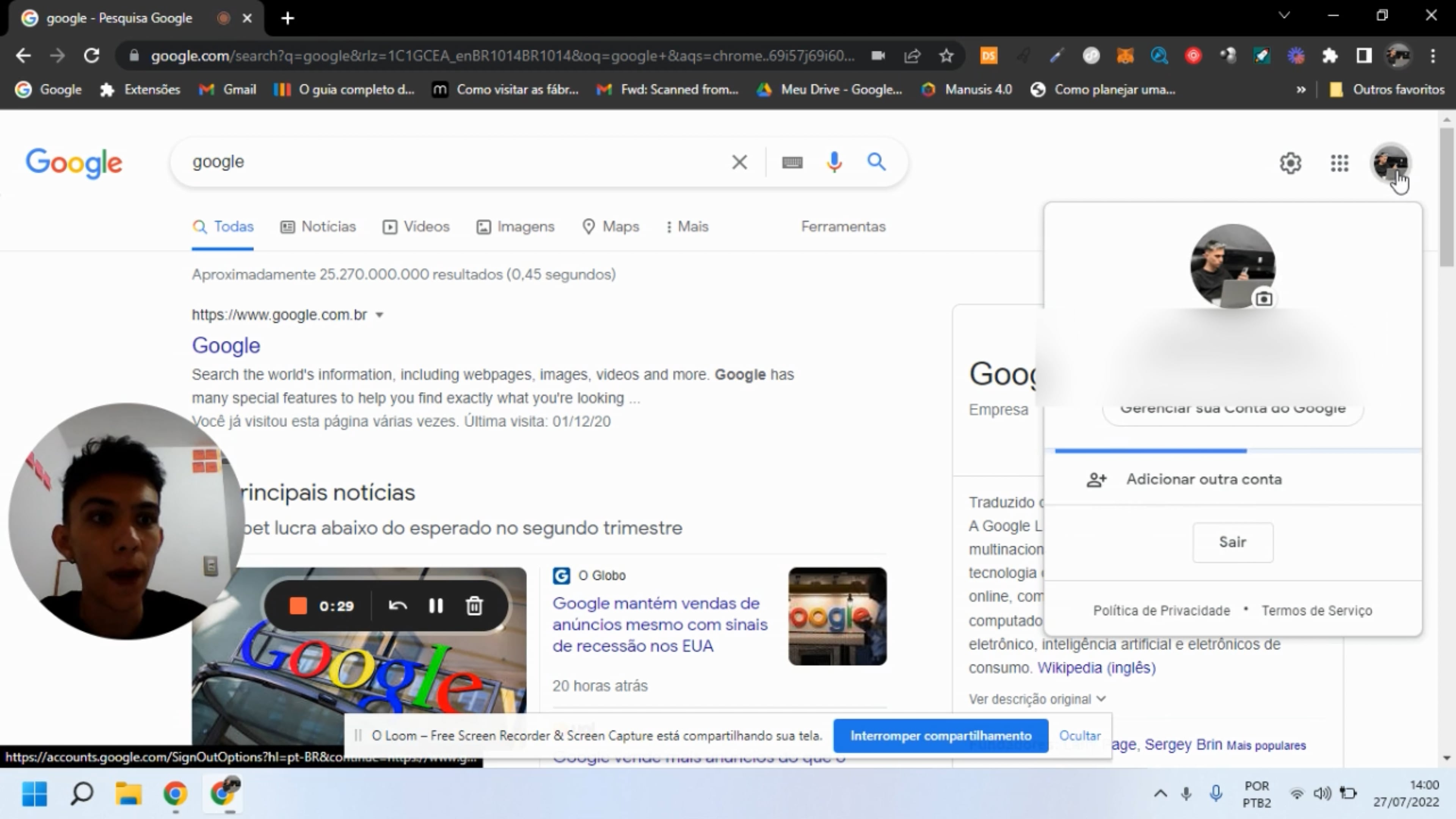Start voice search with the microphone icon

(x=834, y=162)
